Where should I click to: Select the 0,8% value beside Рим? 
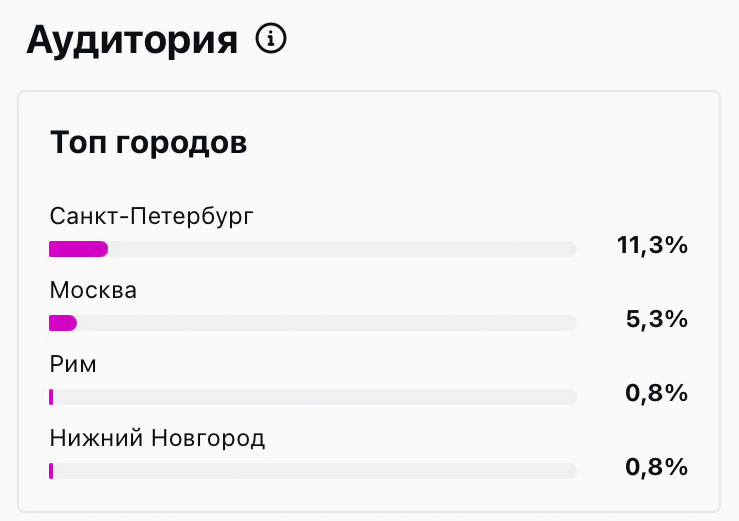click(656, 393)
